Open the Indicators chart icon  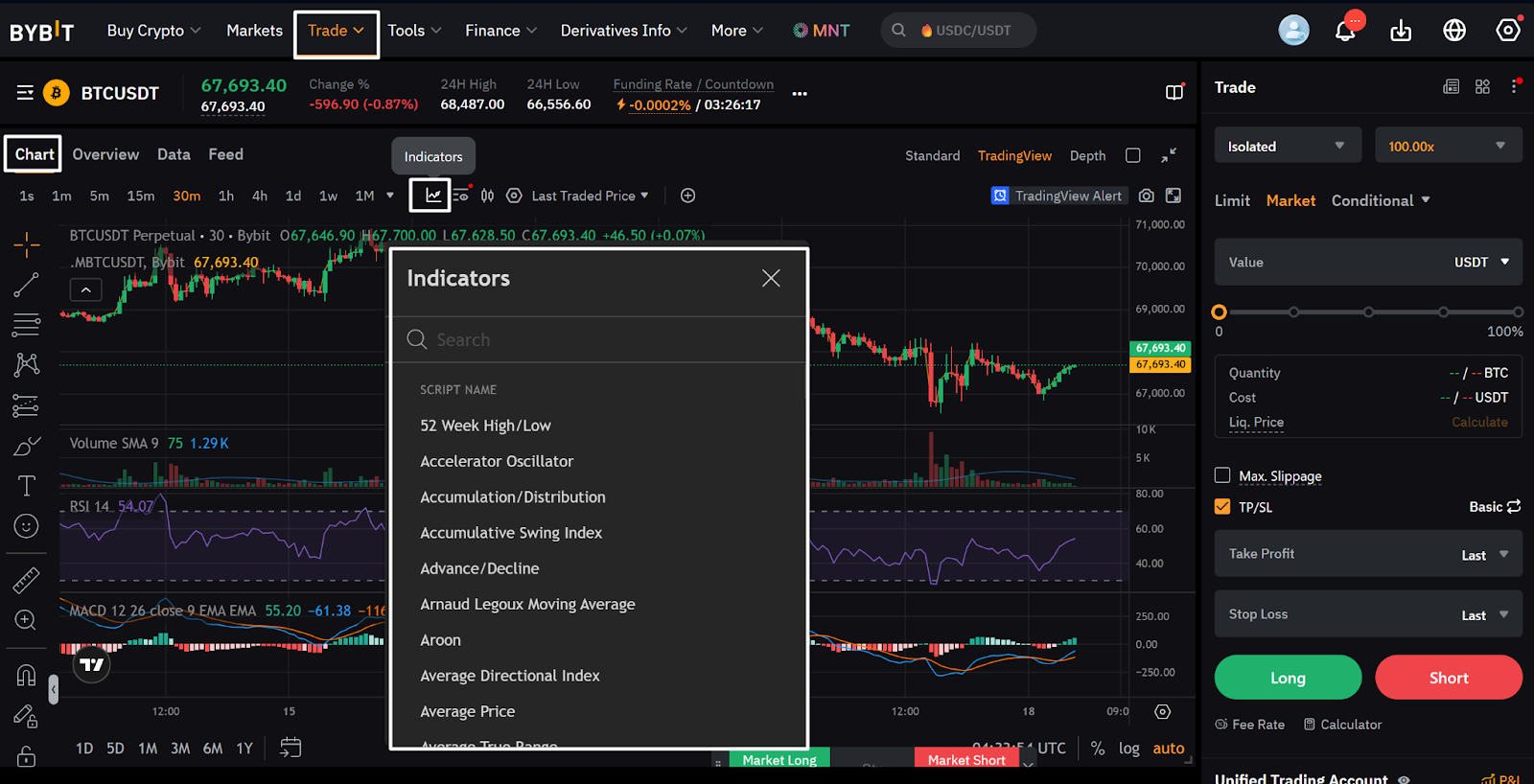[433, 196]
